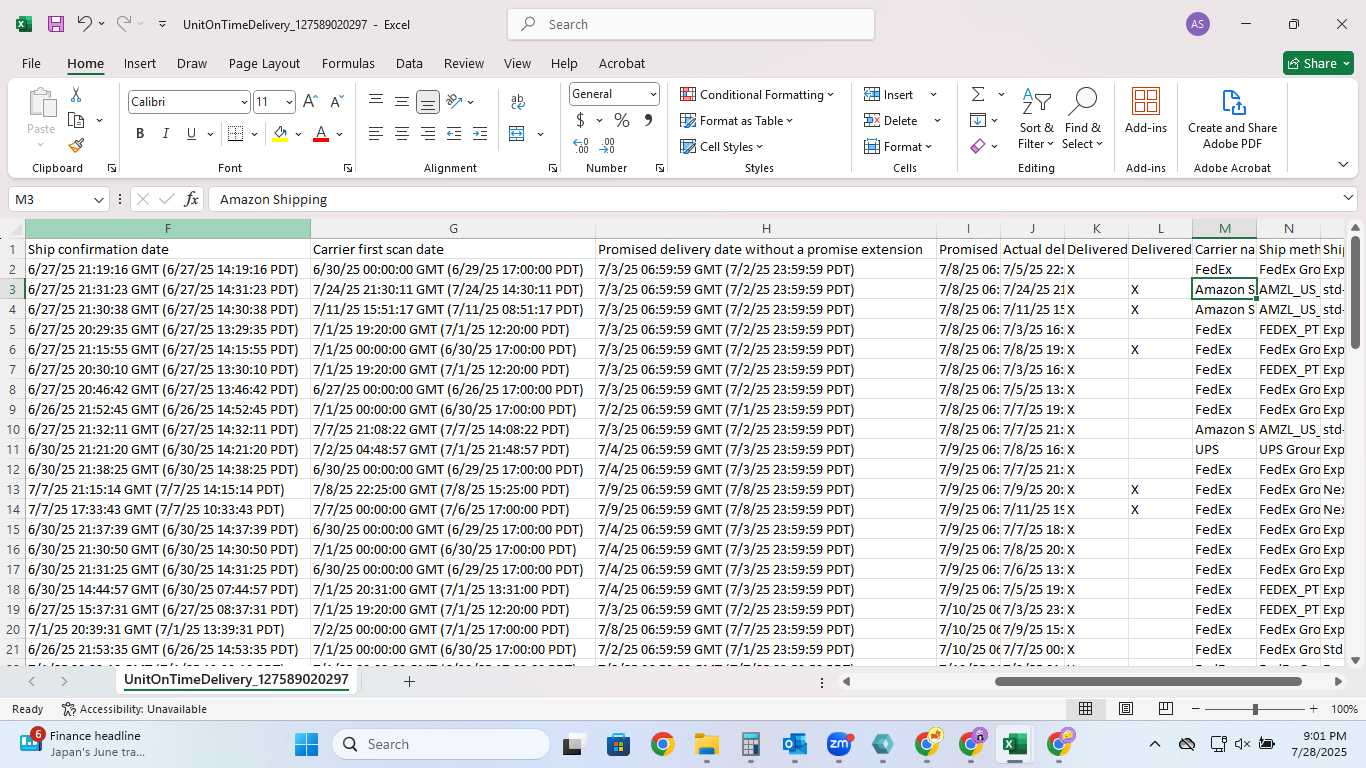Click the Wrap Text icon
The width and height of the screenshot is (1366, 768).
518,102
